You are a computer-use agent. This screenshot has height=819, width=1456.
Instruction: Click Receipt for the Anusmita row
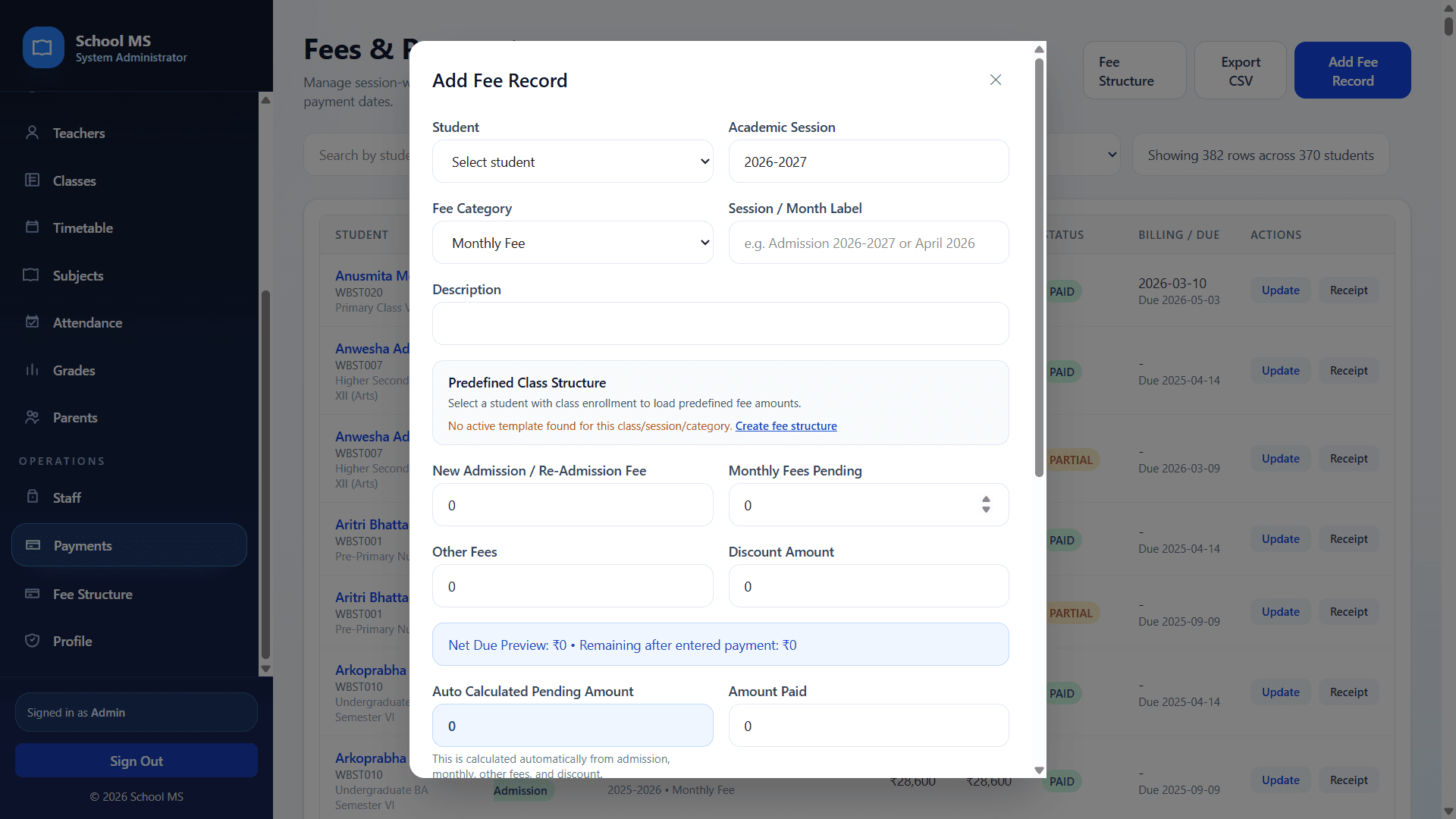click(1348, 290)
